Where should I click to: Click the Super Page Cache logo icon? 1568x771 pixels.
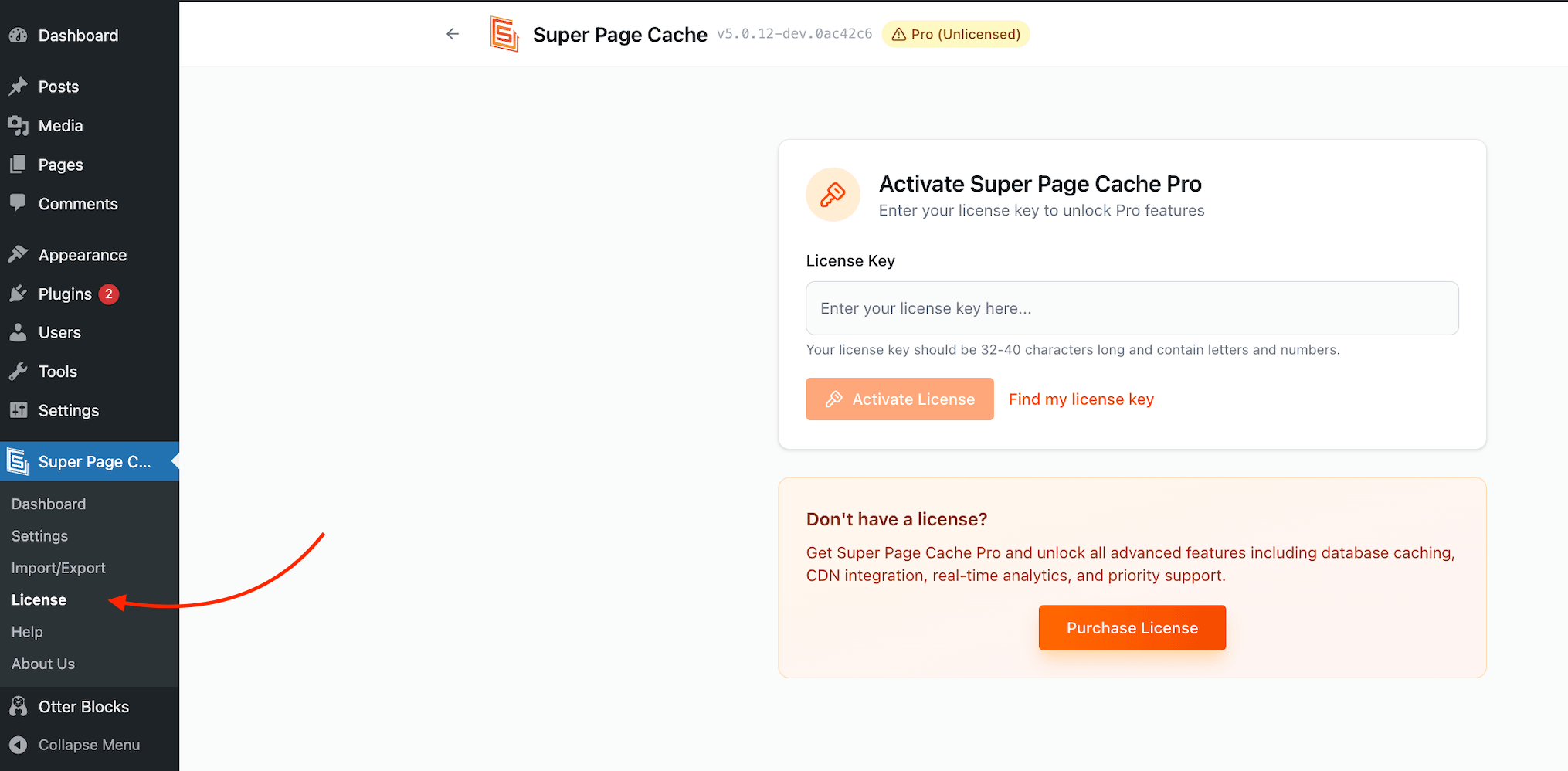(504, 34)
